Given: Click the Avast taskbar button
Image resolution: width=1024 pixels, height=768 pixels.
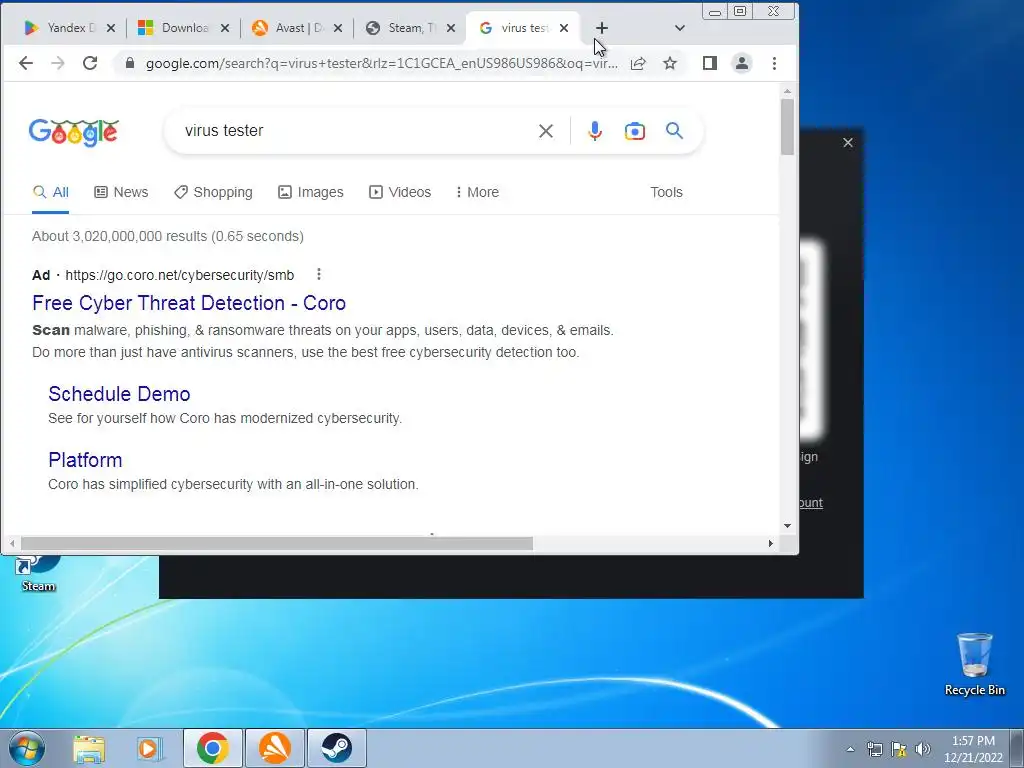Looking at the screenshot, I should pos(274,748).
